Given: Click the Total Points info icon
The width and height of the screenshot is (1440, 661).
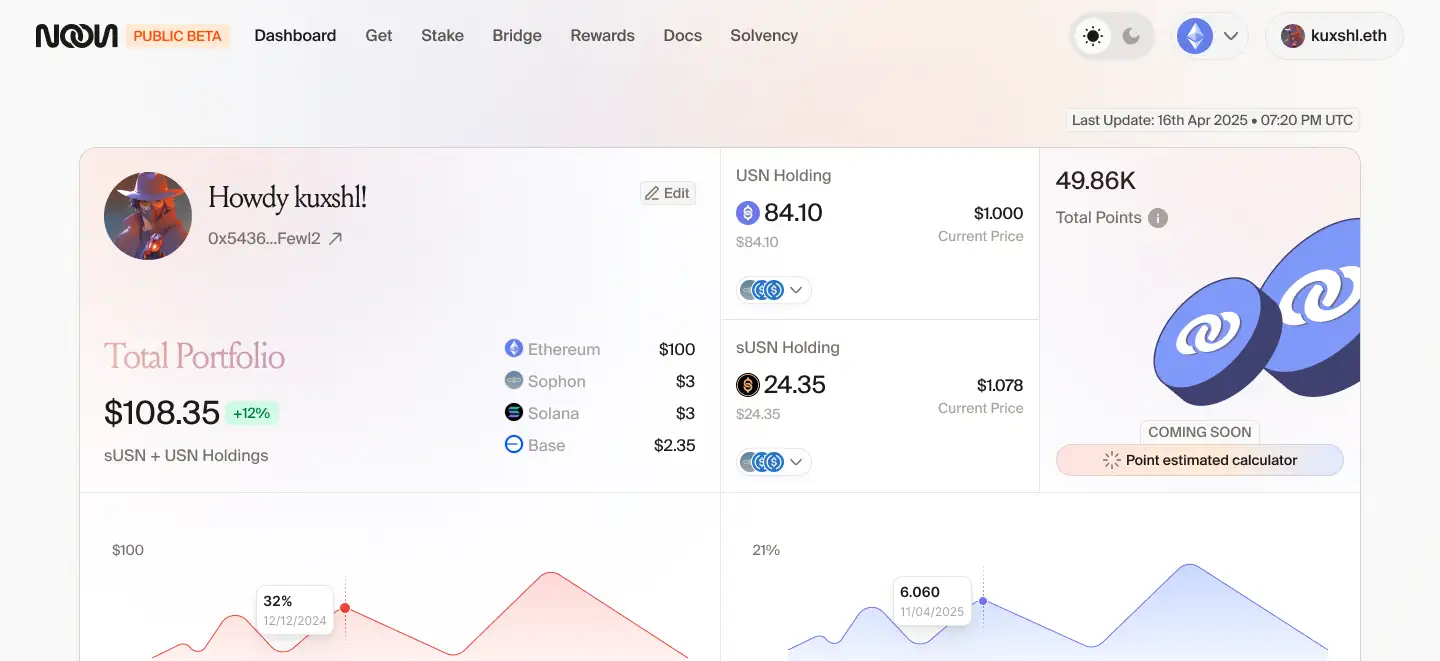Looking at the screenshot, I should click(x=1158, y=218).
